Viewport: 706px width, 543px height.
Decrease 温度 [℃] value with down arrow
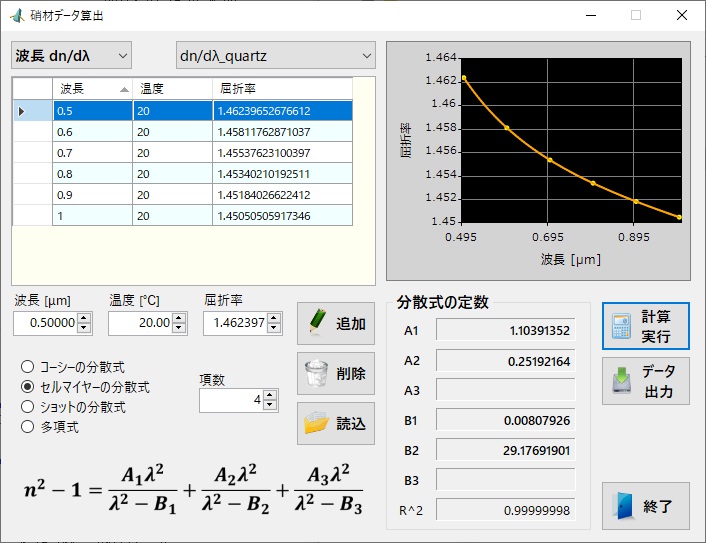click(x=179, y=328)
